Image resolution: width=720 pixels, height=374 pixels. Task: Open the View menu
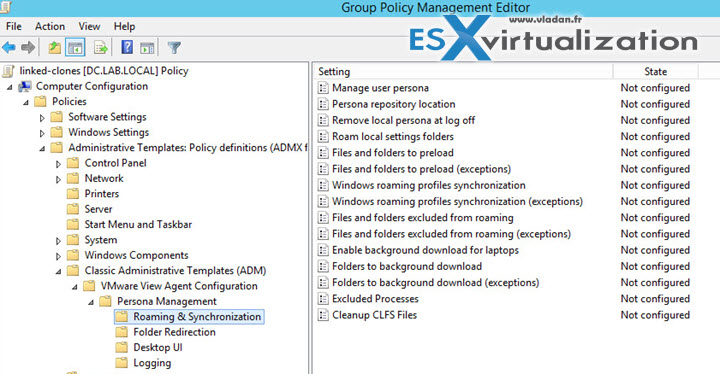point(89,26)
